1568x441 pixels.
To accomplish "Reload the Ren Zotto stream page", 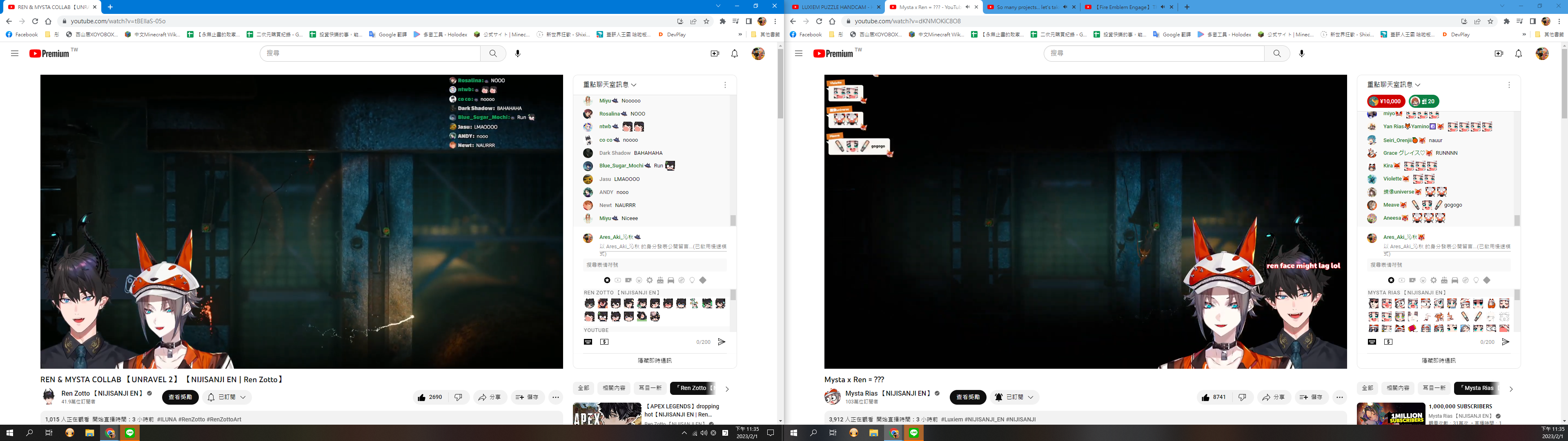I will coord(35,21).
